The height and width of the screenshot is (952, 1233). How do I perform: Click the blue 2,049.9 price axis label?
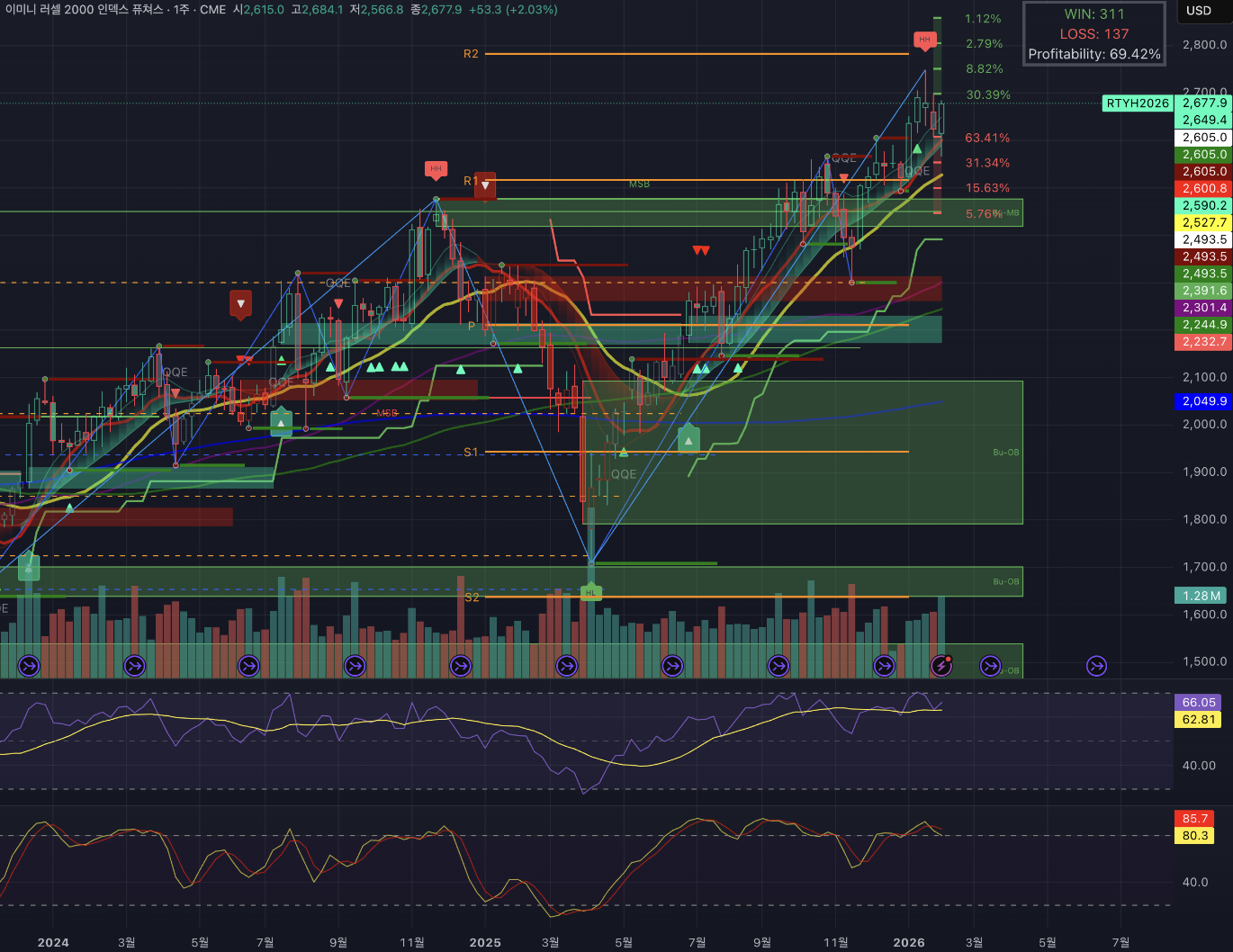[1203, 401]
